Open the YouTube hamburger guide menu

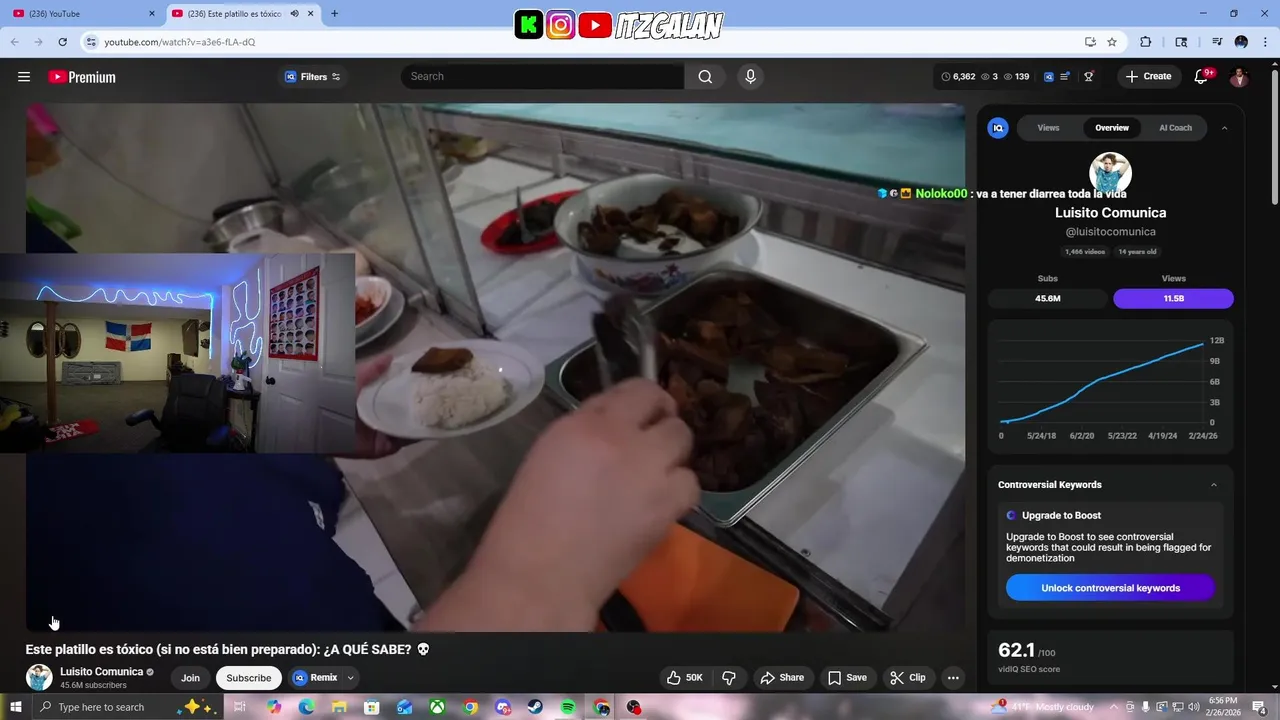click(x=24, y=77)
